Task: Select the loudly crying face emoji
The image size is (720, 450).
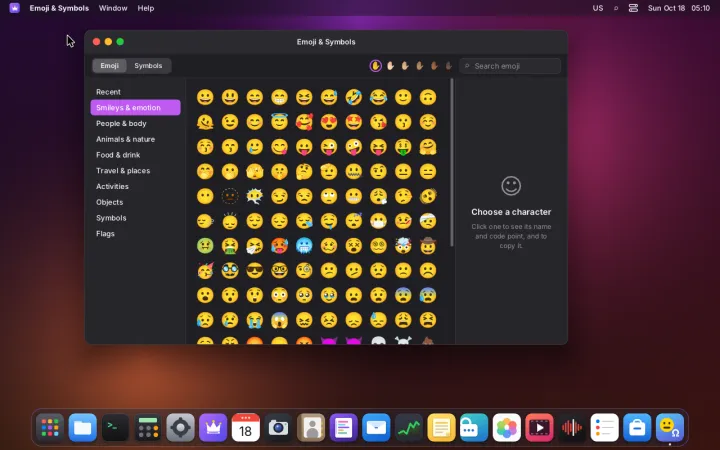Action: point(254,320)
